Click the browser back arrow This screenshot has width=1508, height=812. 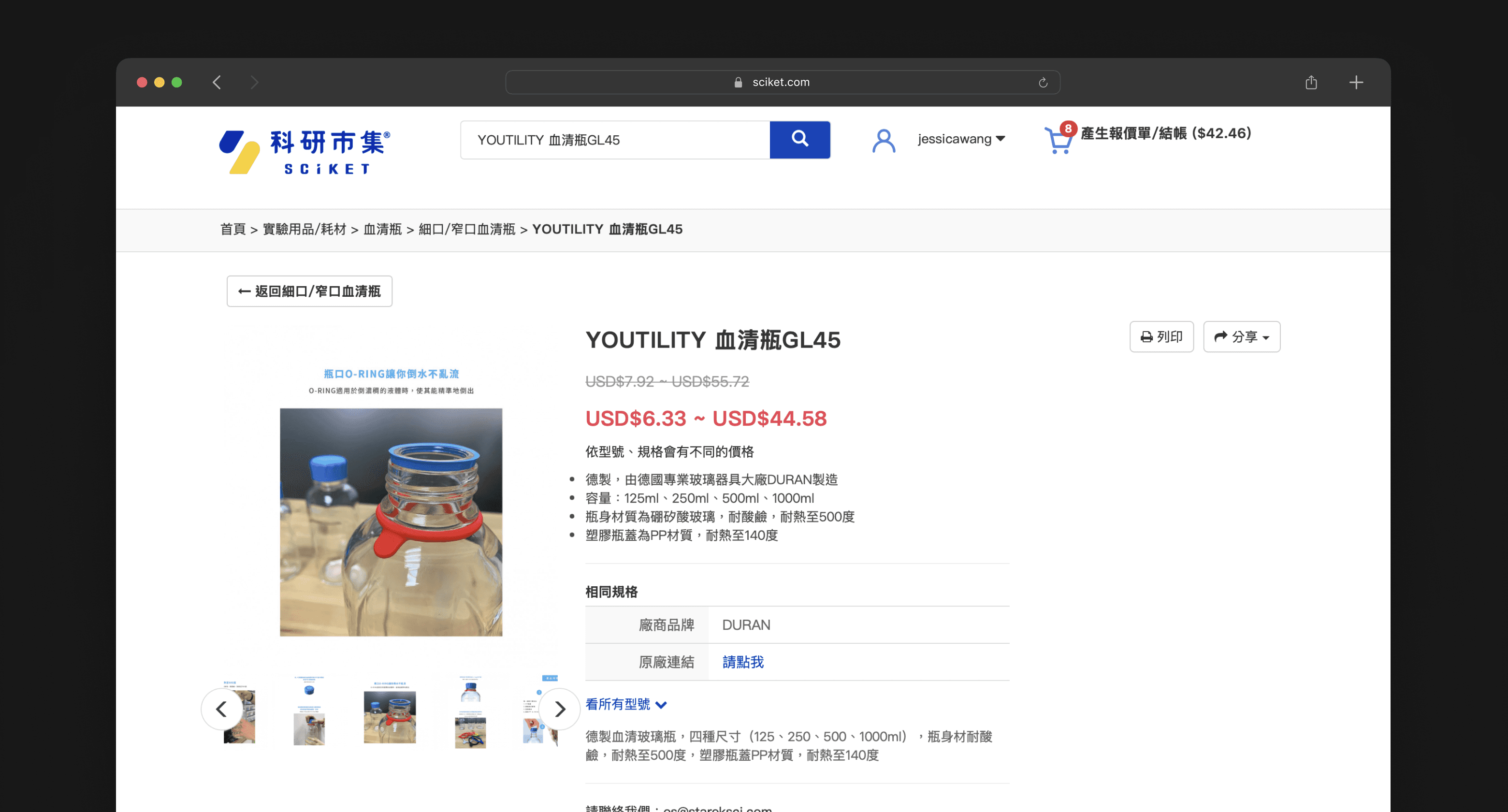217,83
